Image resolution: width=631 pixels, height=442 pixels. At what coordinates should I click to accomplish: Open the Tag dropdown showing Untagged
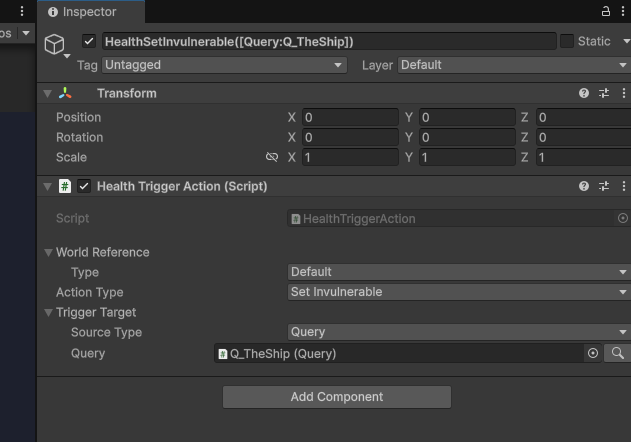pyautogui.click(x=224, y=65)
